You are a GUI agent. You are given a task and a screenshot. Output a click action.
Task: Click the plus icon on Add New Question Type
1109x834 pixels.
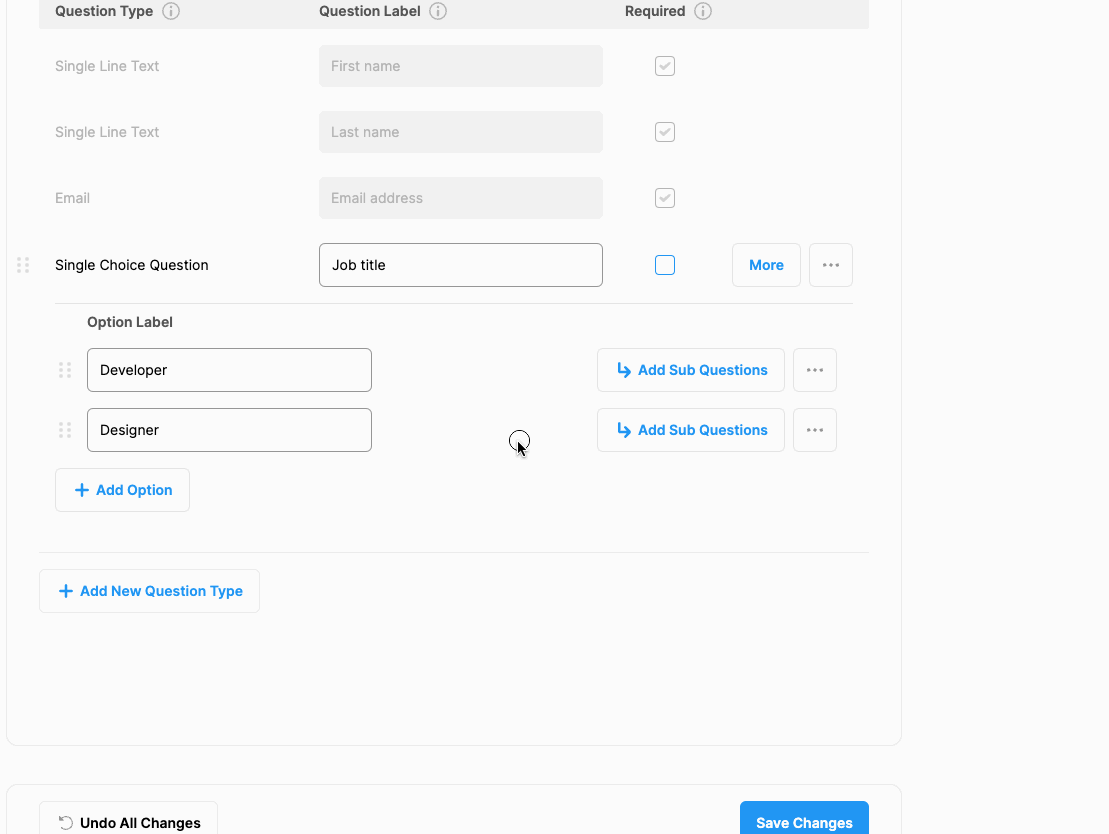(x=65, y=591)
